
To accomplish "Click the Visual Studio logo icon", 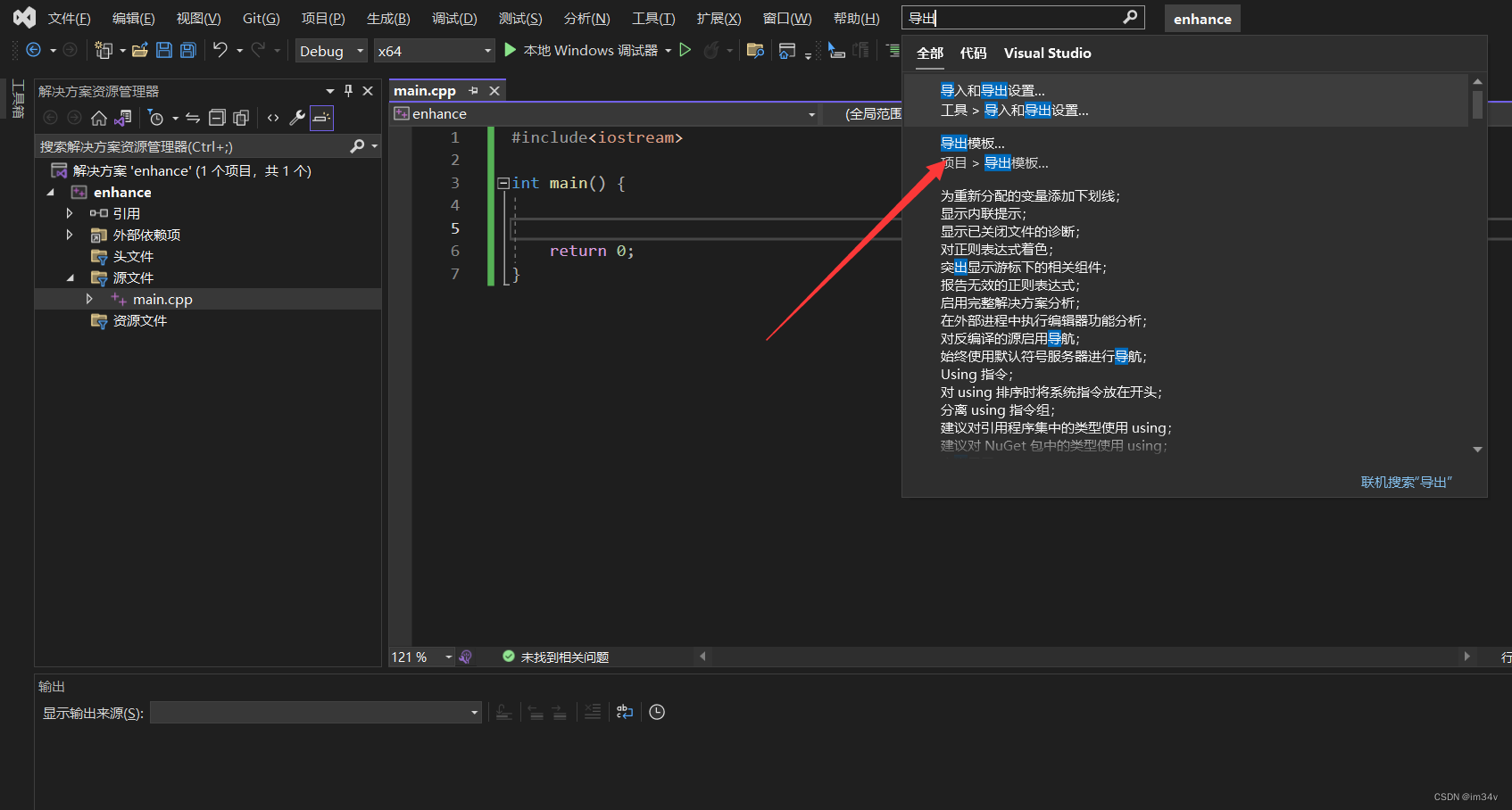I will tap(24, 17).
